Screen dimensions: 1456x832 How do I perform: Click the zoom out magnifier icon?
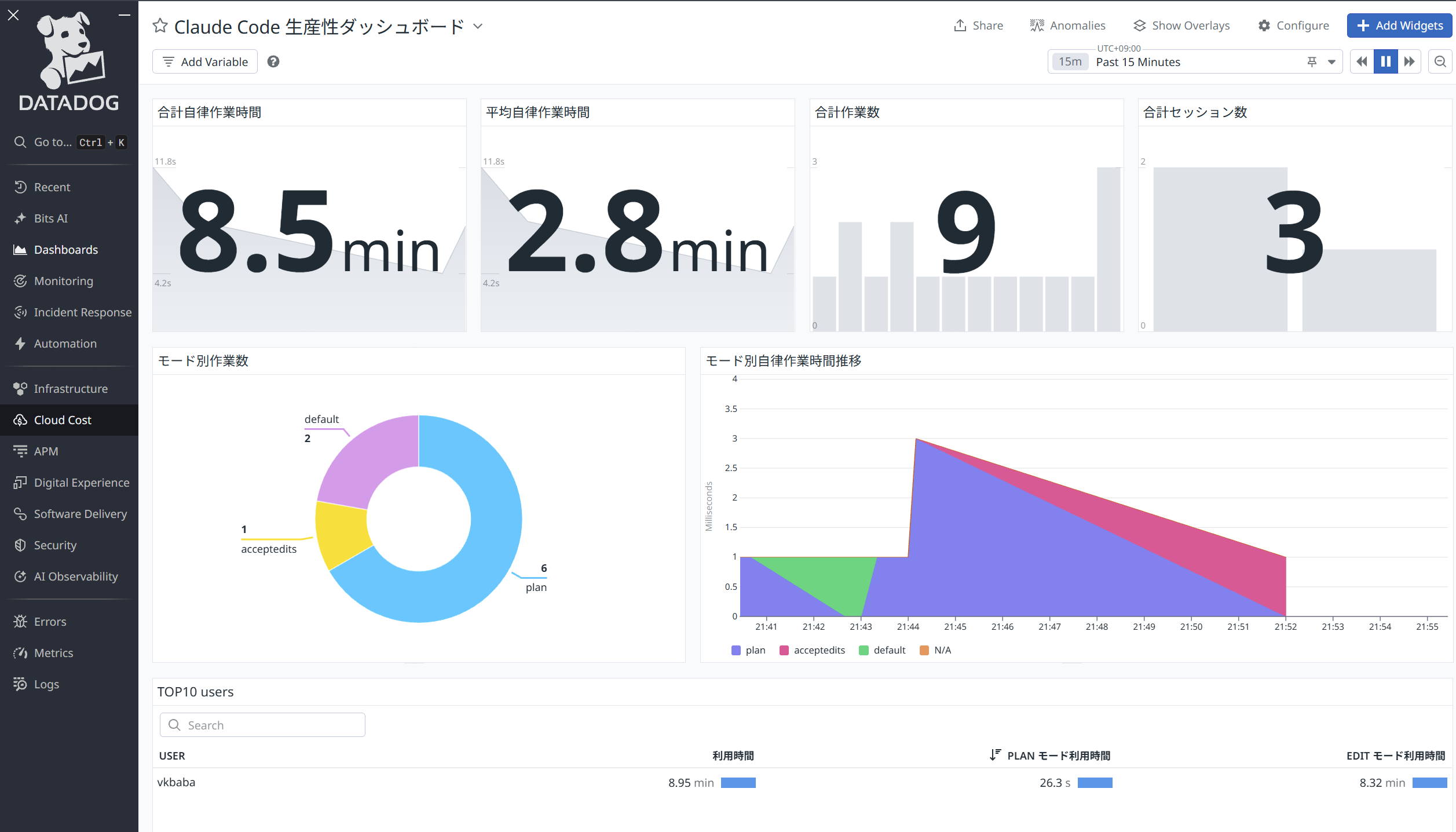[x=1440, y=61]
